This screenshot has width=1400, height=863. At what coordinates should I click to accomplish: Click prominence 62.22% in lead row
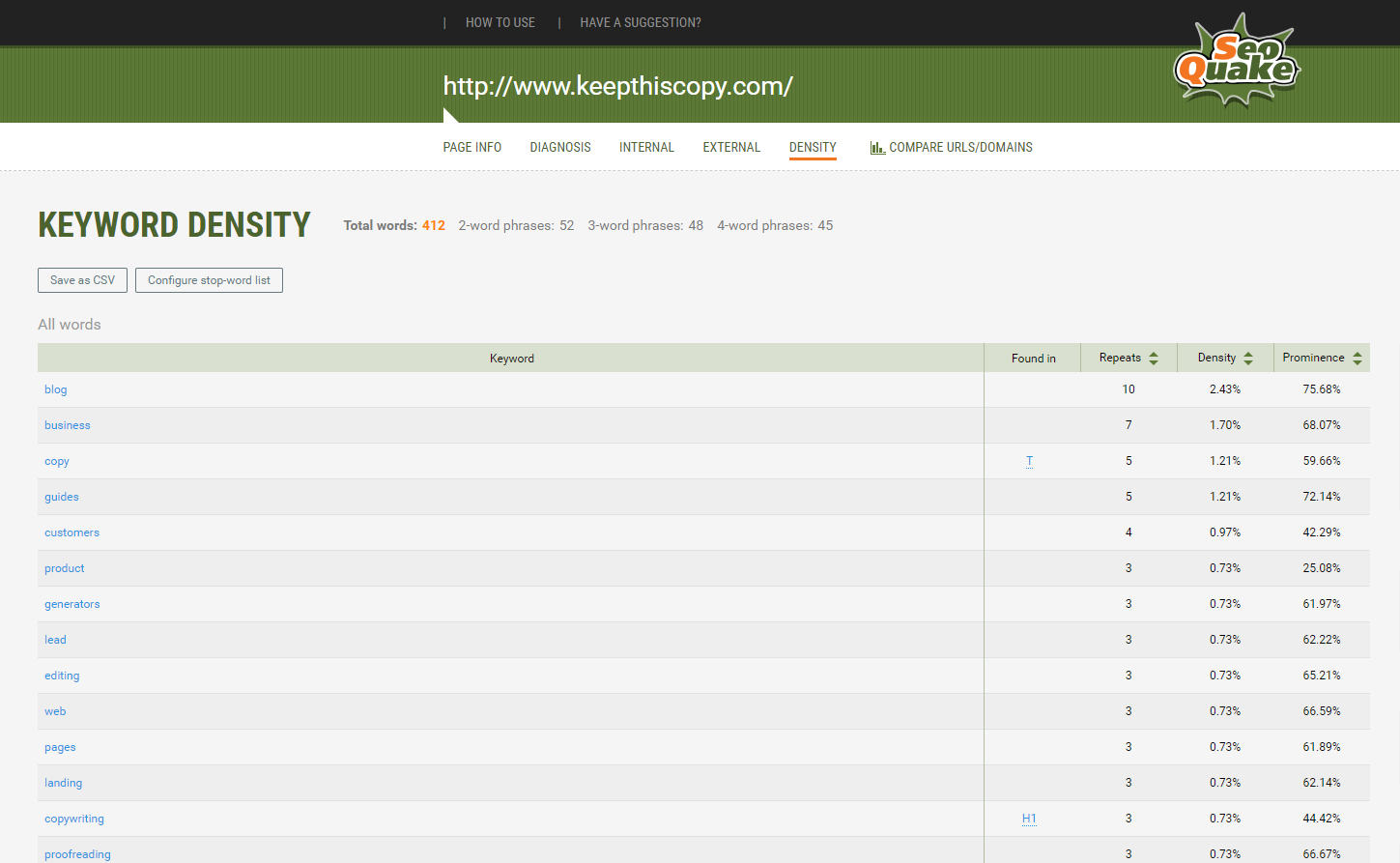tap(1322, 640)
